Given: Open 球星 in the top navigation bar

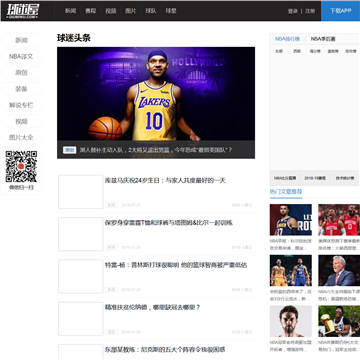Looking at the screenshot, I should click(171, 11).
